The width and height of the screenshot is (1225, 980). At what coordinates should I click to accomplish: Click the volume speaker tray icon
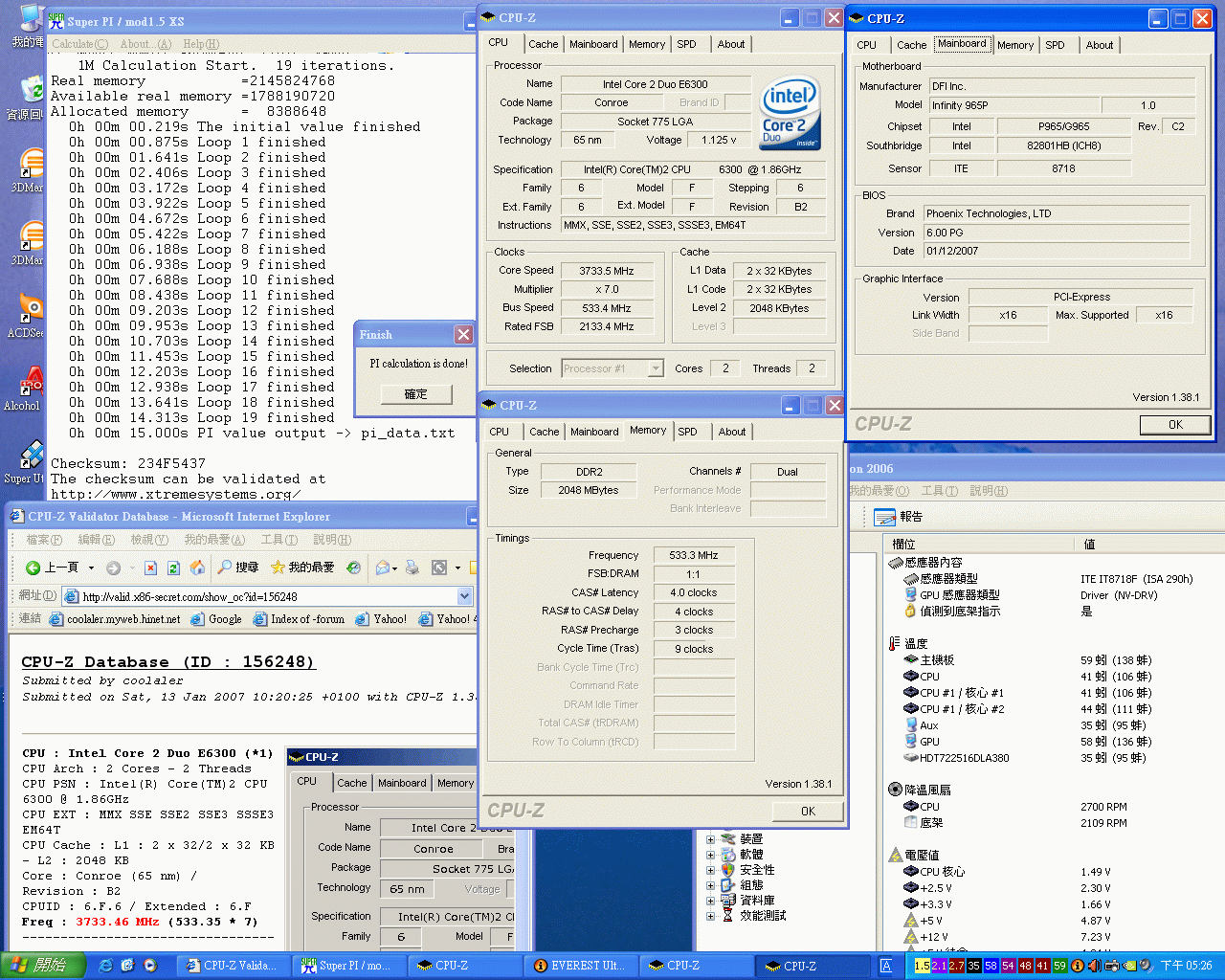[1094, 966]
